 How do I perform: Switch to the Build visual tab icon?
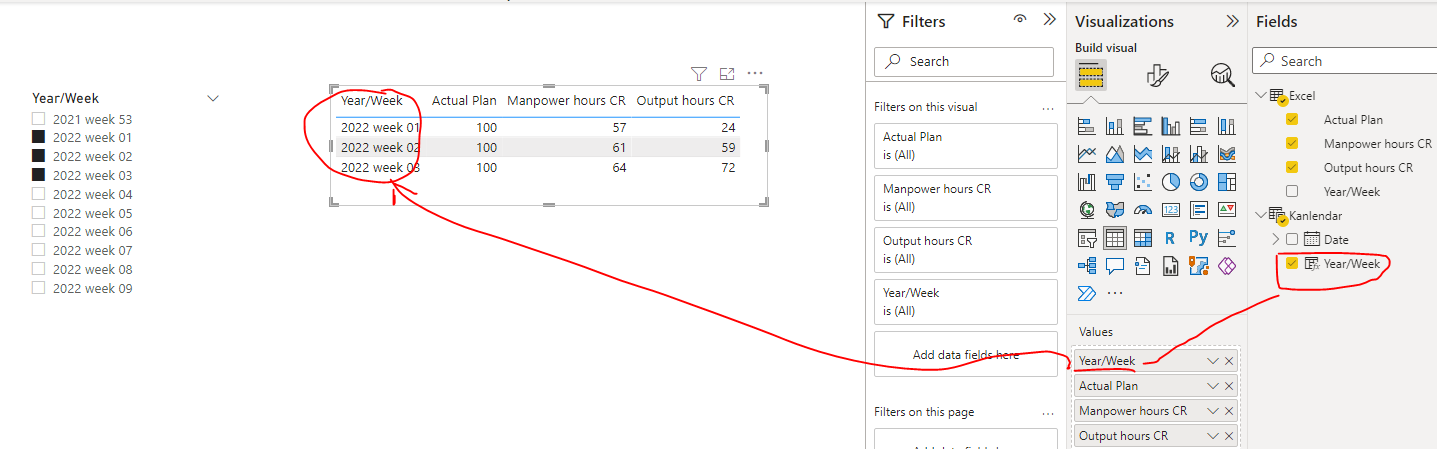pos(1090,75)
